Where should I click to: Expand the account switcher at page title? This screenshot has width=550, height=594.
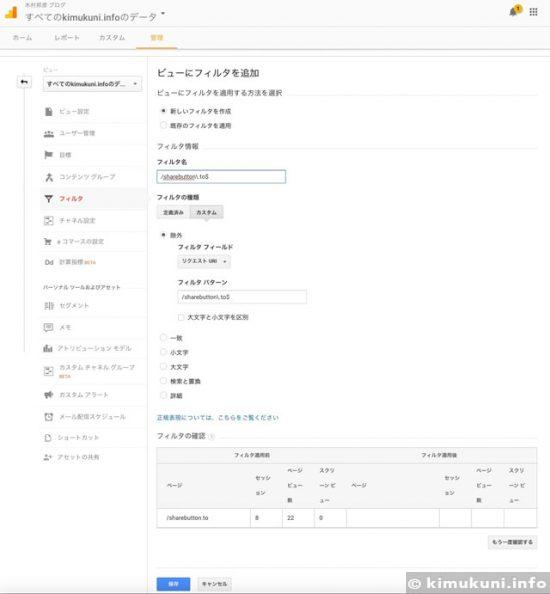pyautogui.click(x=163, y=14)
